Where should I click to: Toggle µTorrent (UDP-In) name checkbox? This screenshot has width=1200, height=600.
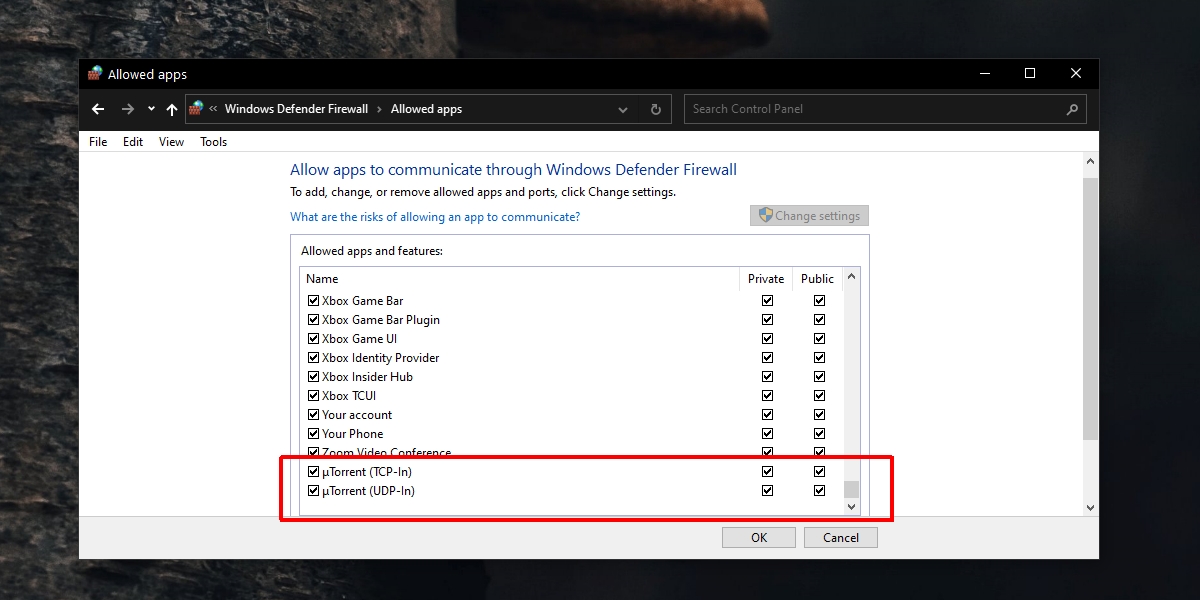(313, 491)
